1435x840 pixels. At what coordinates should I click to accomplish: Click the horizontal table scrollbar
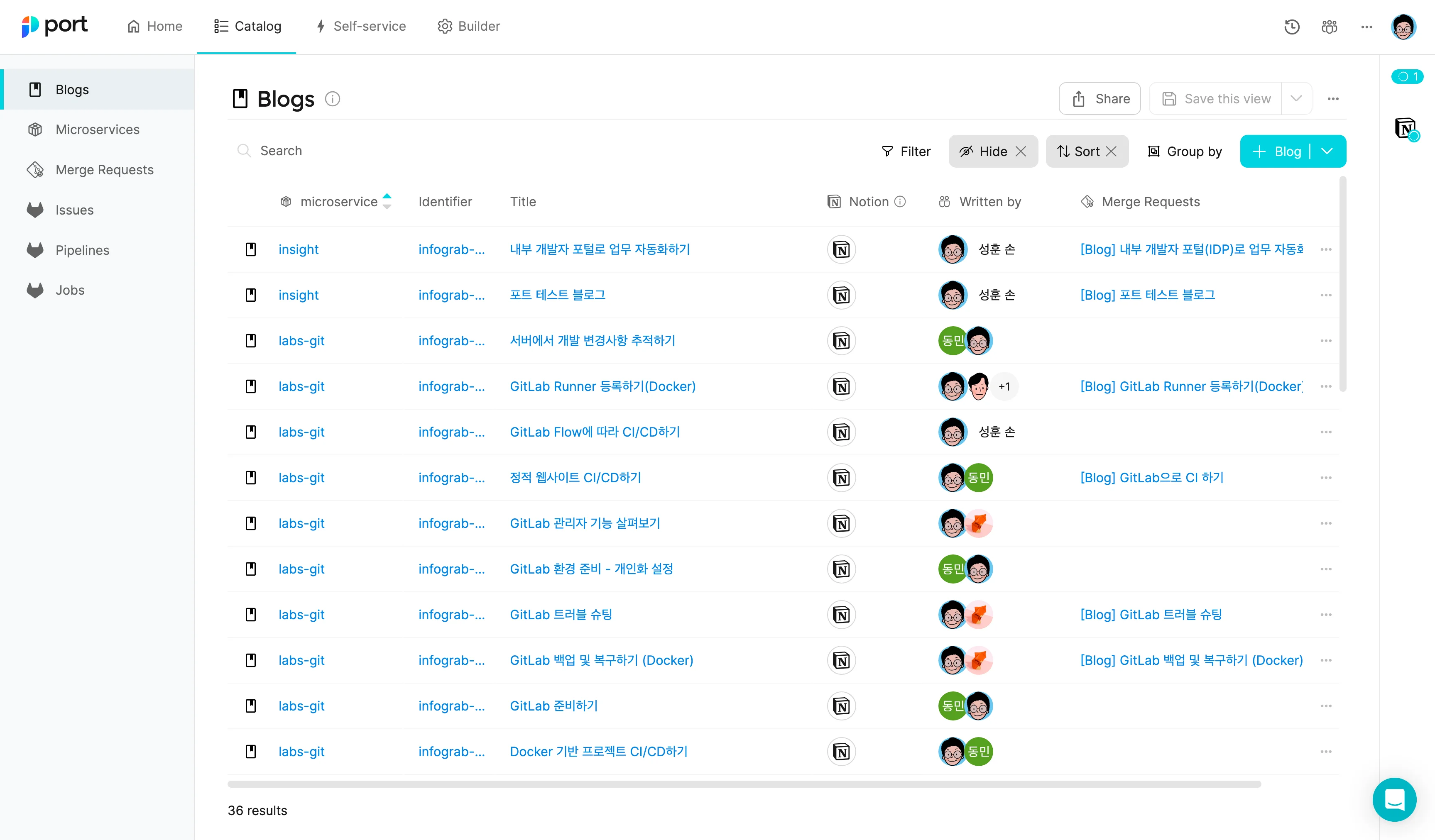click(x=744, y=784)
